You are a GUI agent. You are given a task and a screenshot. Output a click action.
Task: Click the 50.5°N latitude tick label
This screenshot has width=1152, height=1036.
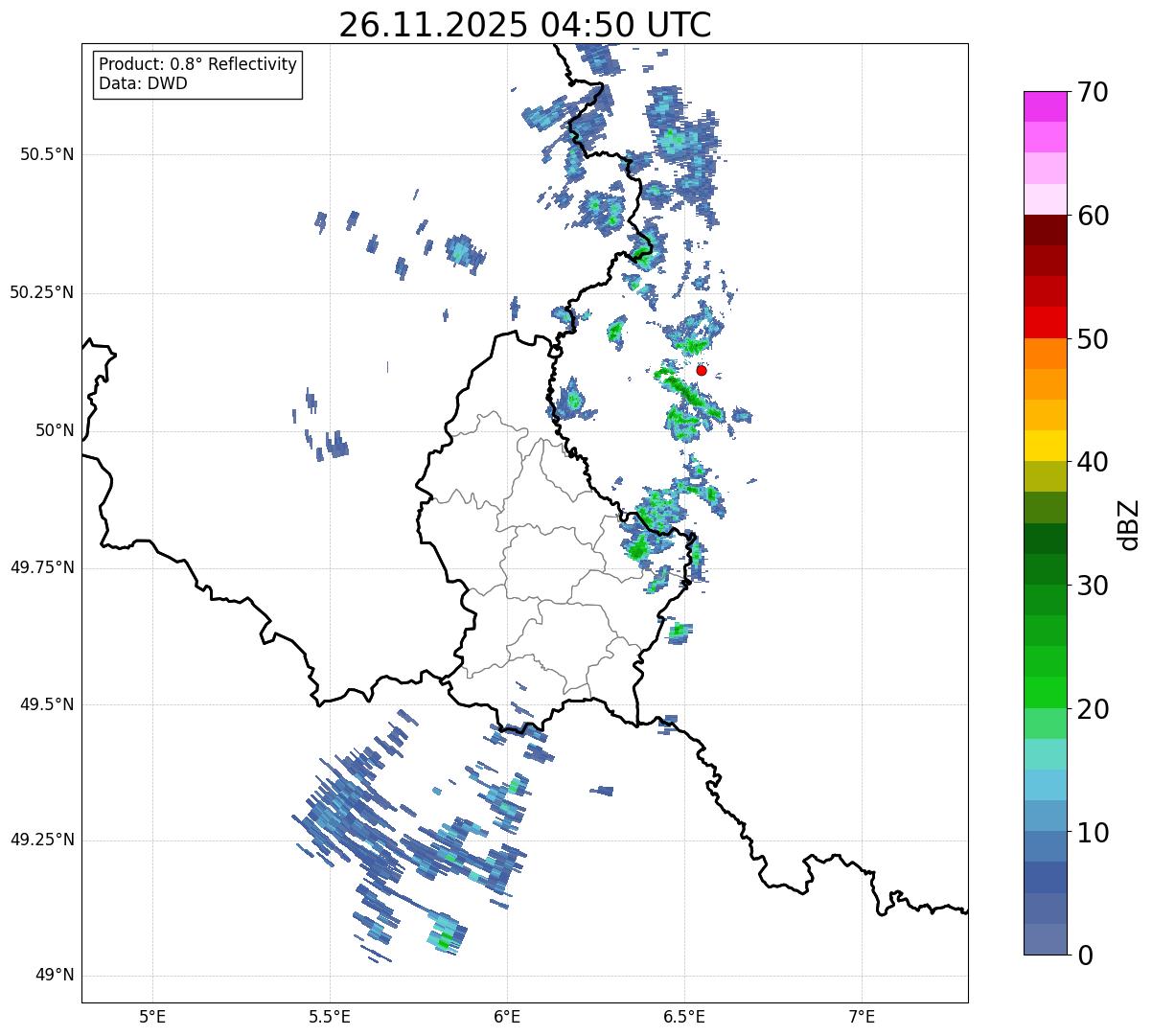[x=46, y=154]
